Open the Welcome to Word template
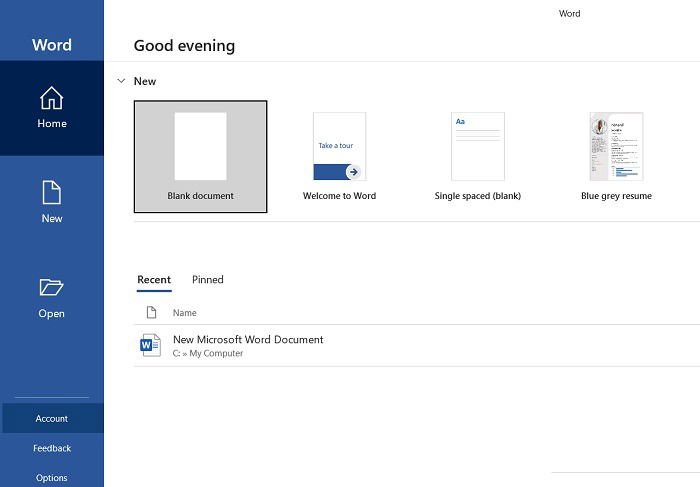Viewport: 700px width, 487px height. 339,157
